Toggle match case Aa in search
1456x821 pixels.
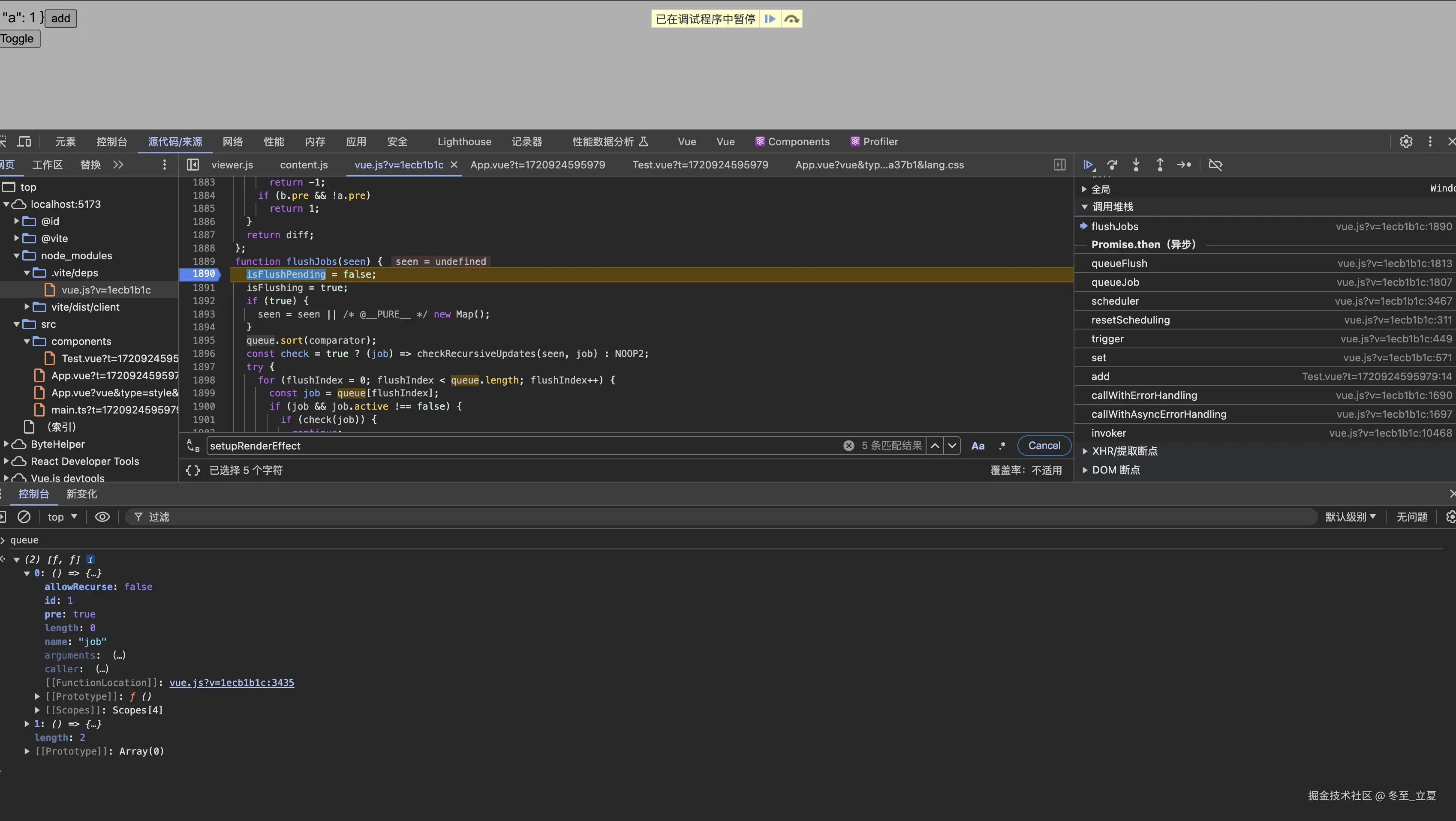978,446
